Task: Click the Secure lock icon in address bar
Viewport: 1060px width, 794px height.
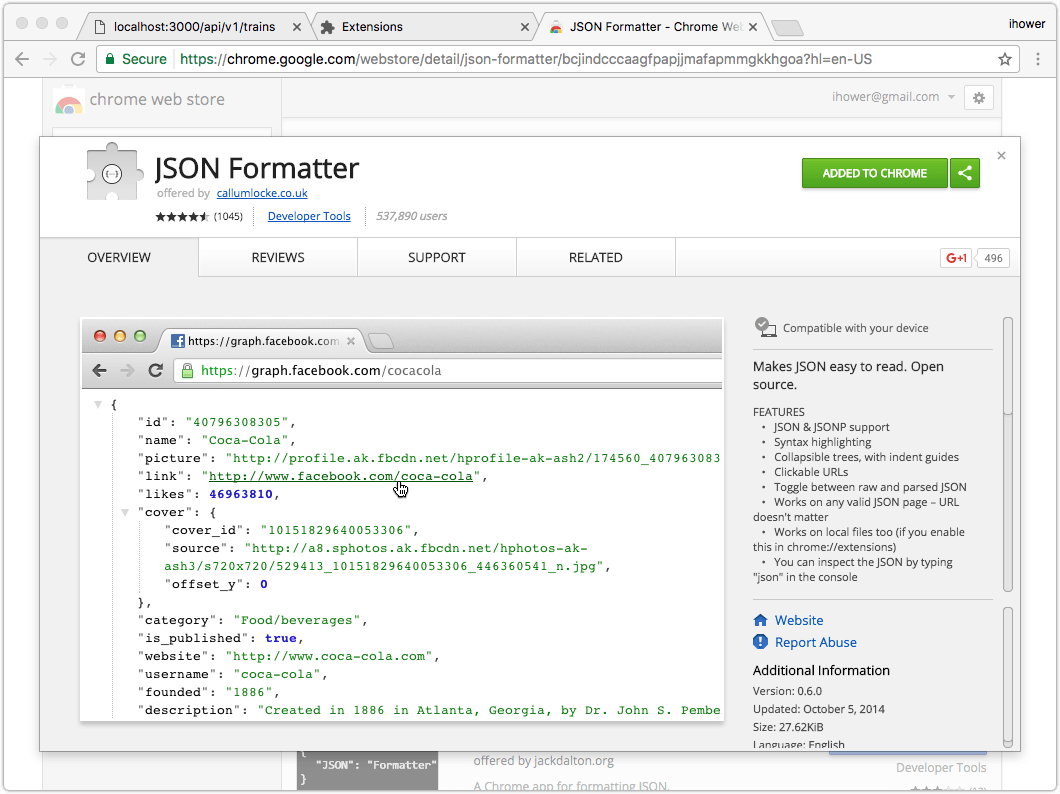Action: click(110, 59)
